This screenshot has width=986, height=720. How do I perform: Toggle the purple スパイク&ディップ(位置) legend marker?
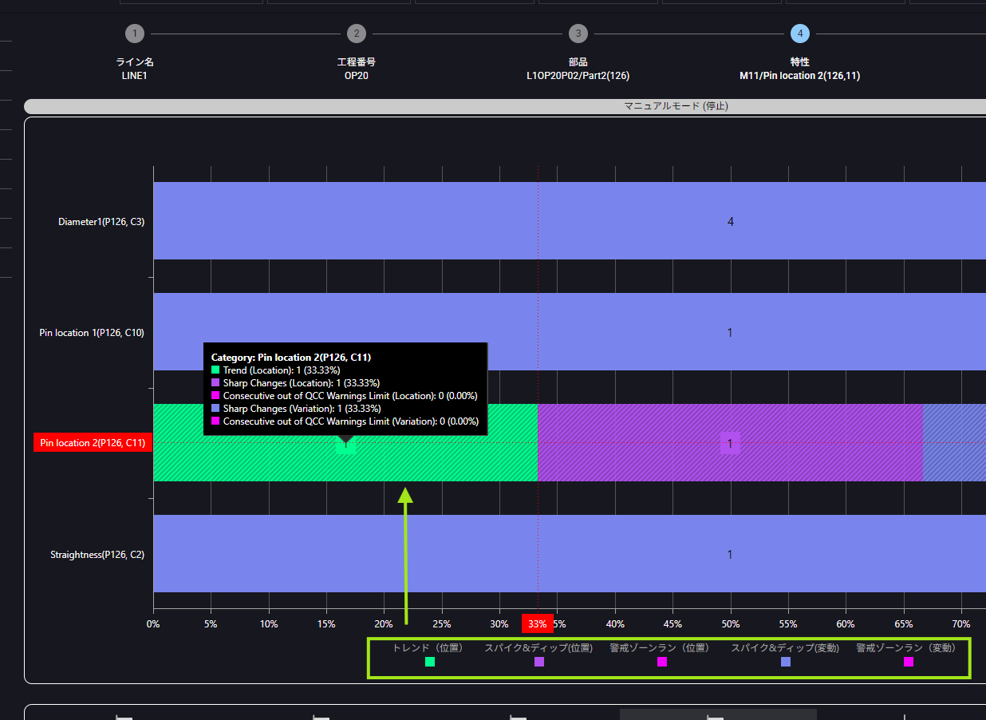point(539,662)
